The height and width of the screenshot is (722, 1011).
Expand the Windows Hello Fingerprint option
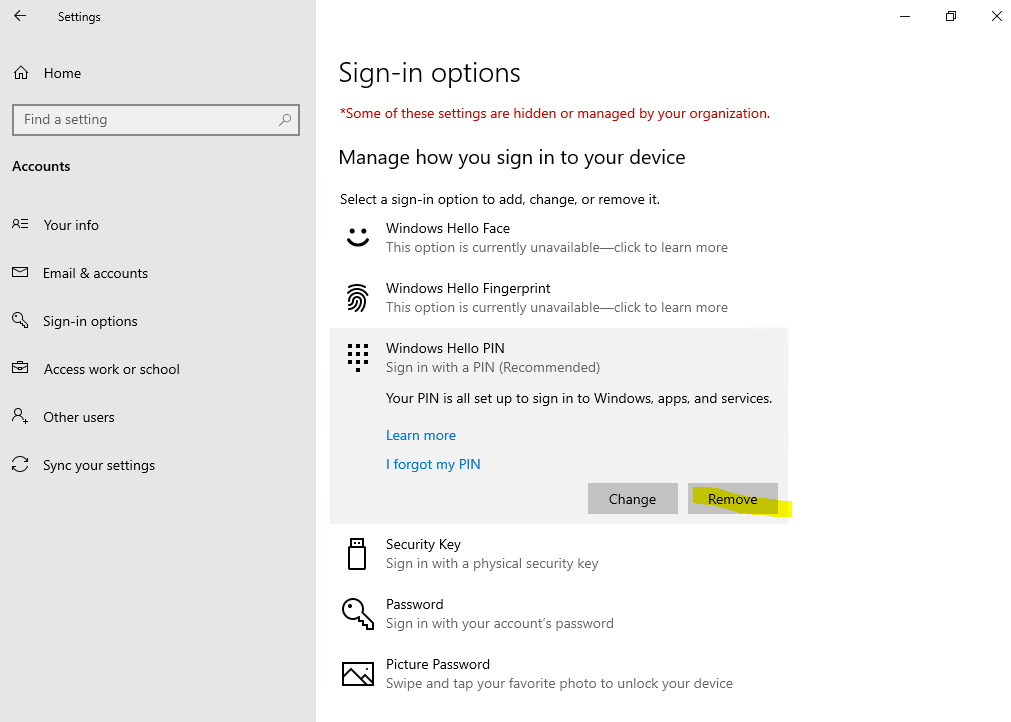coord(559,298)
